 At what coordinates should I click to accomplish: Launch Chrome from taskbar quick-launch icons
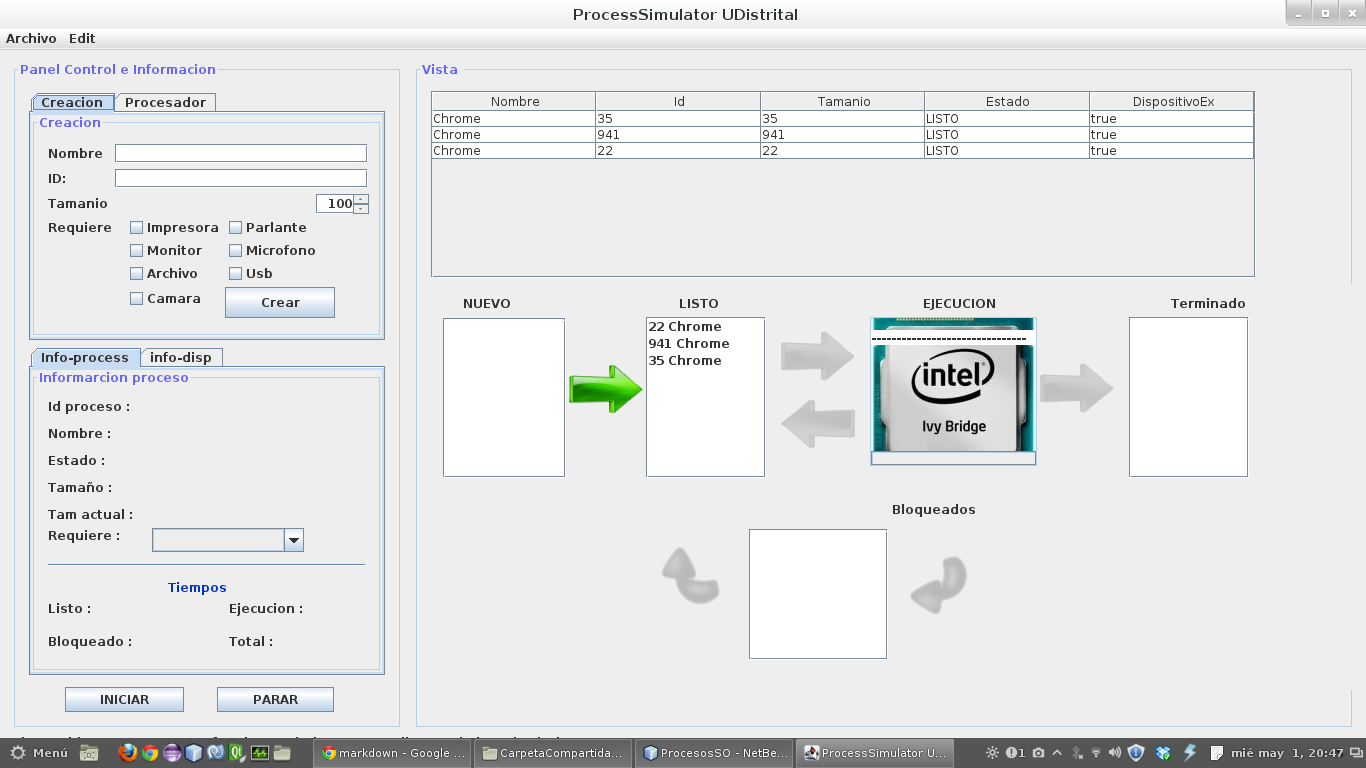pos(150,753)
